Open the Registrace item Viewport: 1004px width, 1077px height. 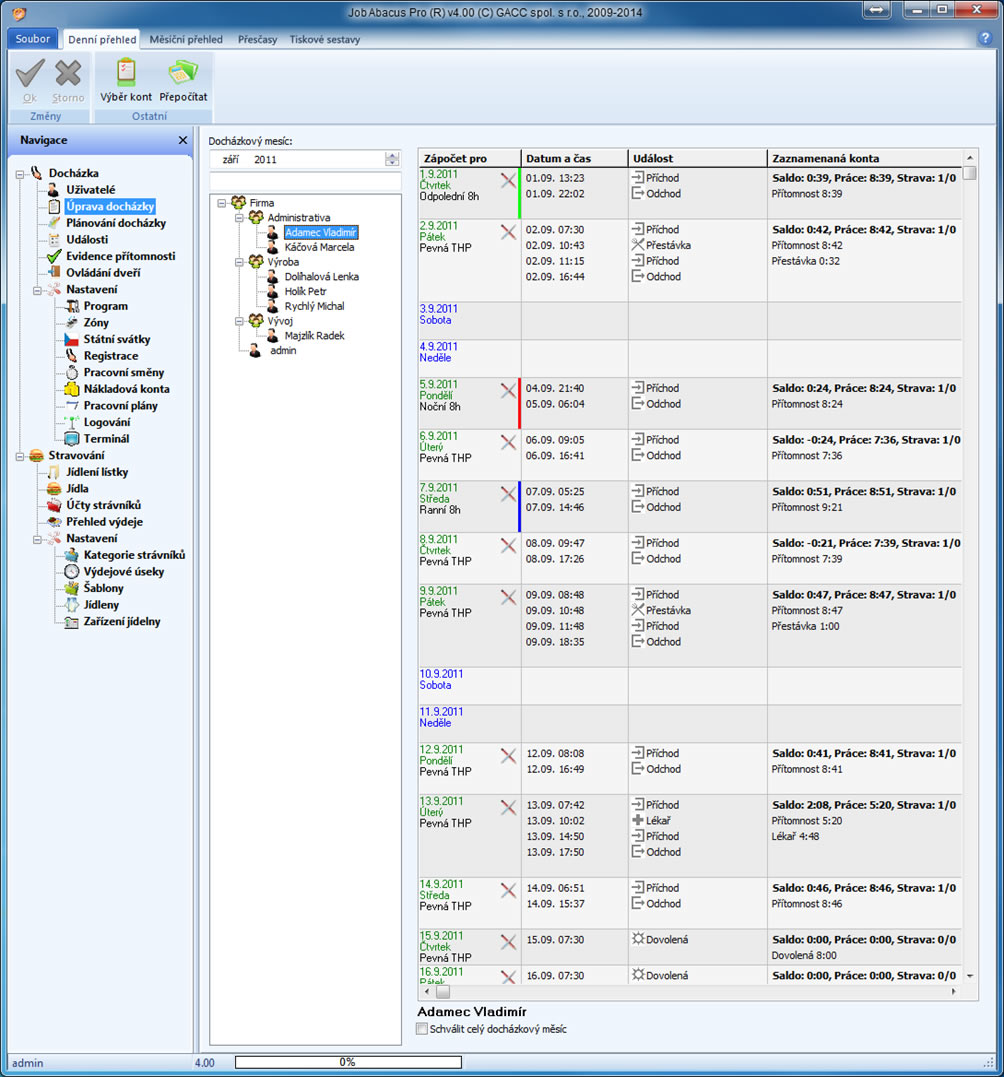111,355
